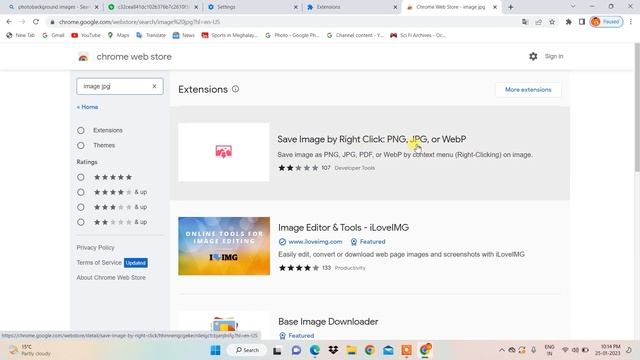Click iLoveIMG Featured badge

368,242
